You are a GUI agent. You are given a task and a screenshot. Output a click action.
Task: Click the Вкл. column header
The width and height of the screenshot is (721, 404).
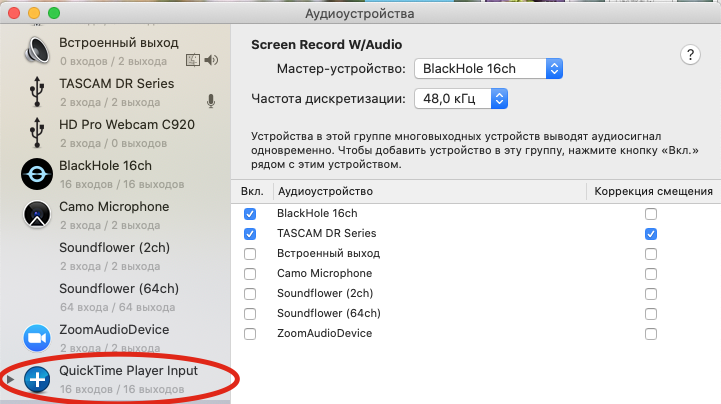(252, 191)
